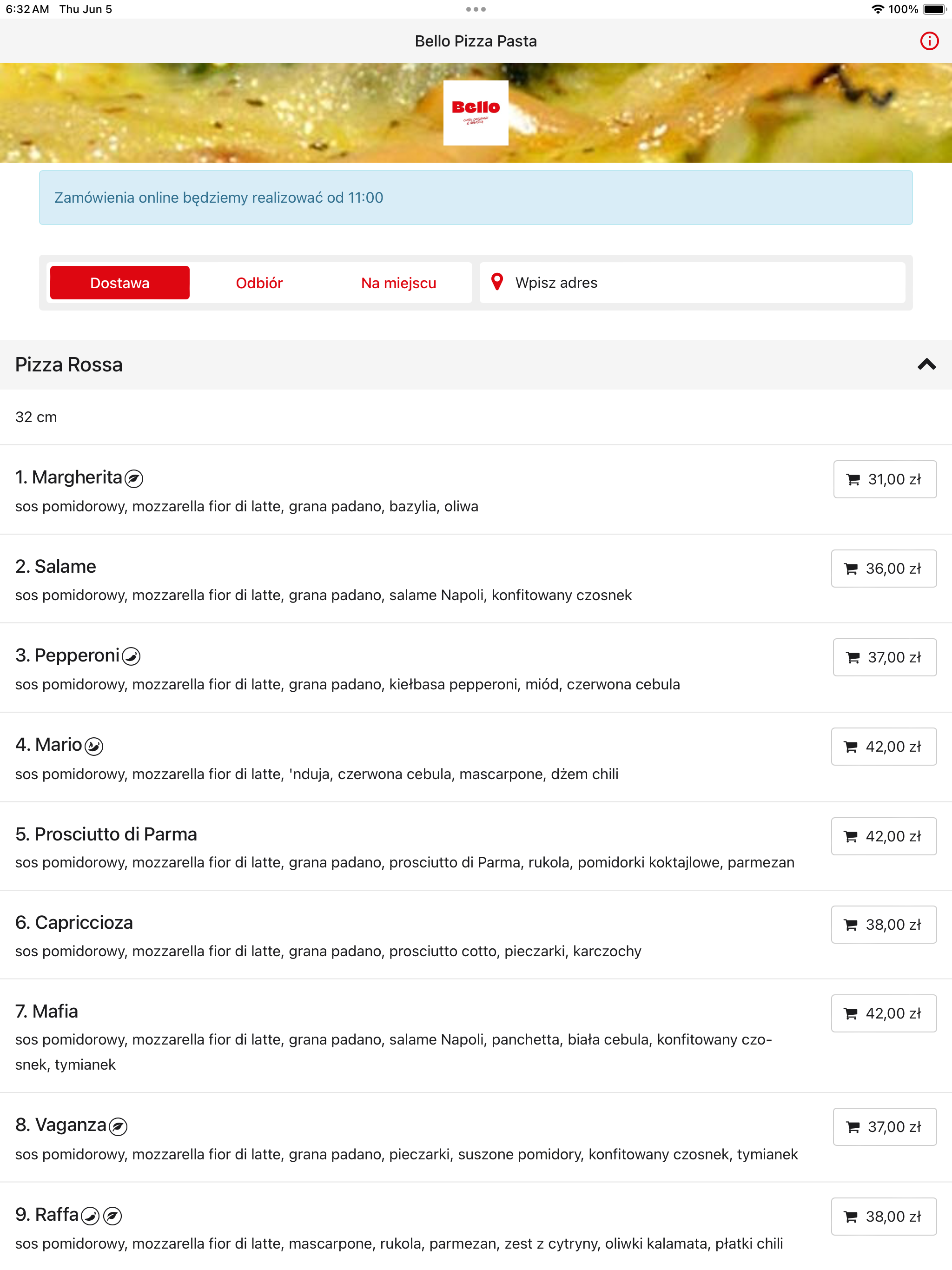Click Capriccioza ingredients with pieczarki, karczochy
Screen dimensions: 952x1270
[329, 951]
